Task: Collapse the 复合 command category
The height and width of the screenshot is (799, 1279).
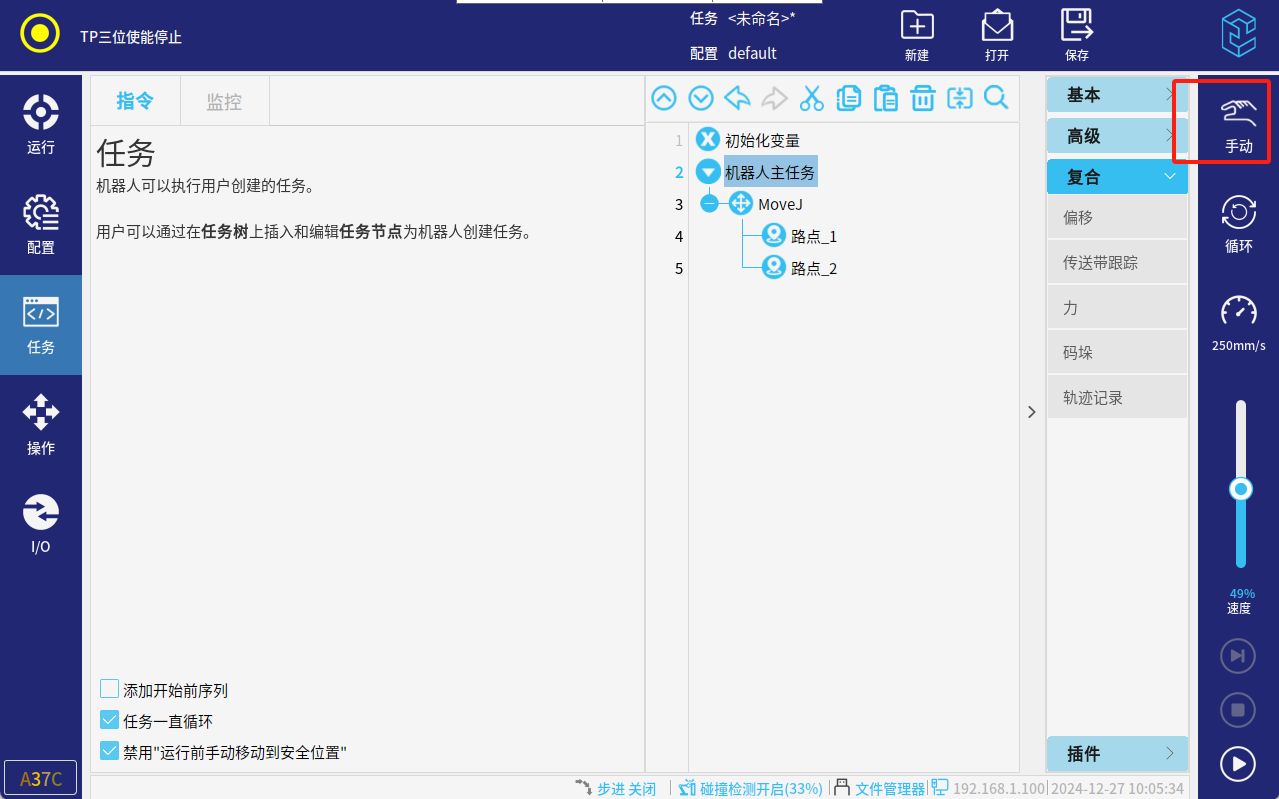Action: pyautogui.click(x=1116, y=177)
